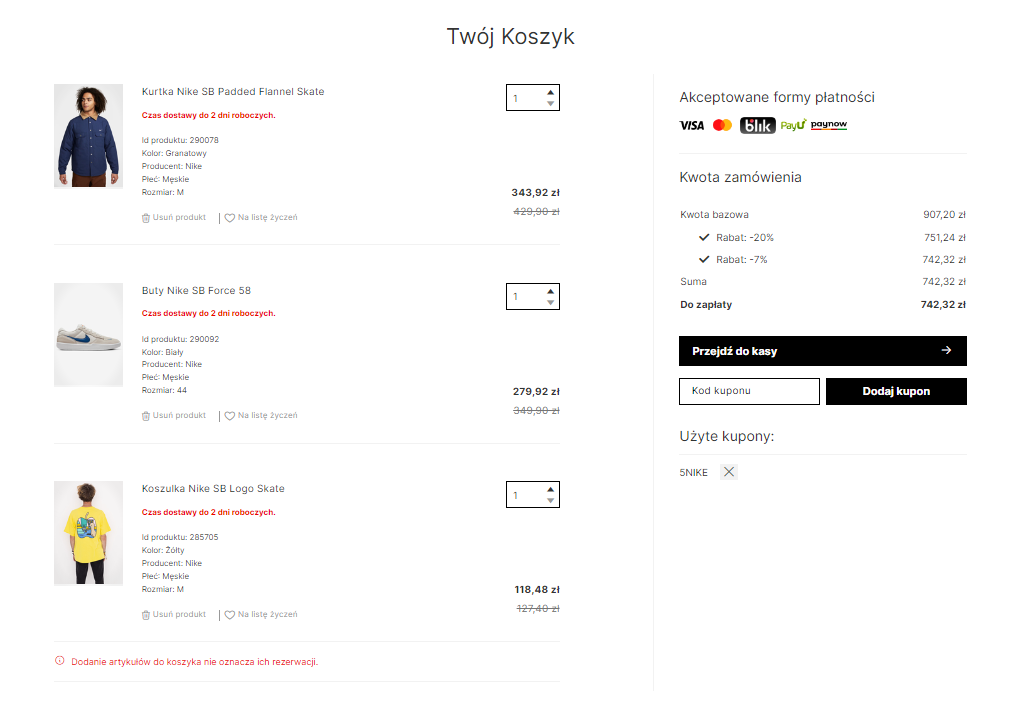Increase quantity of Koszulka Nike SB Logo Skate
The image size is (1026, 704).
550,489
